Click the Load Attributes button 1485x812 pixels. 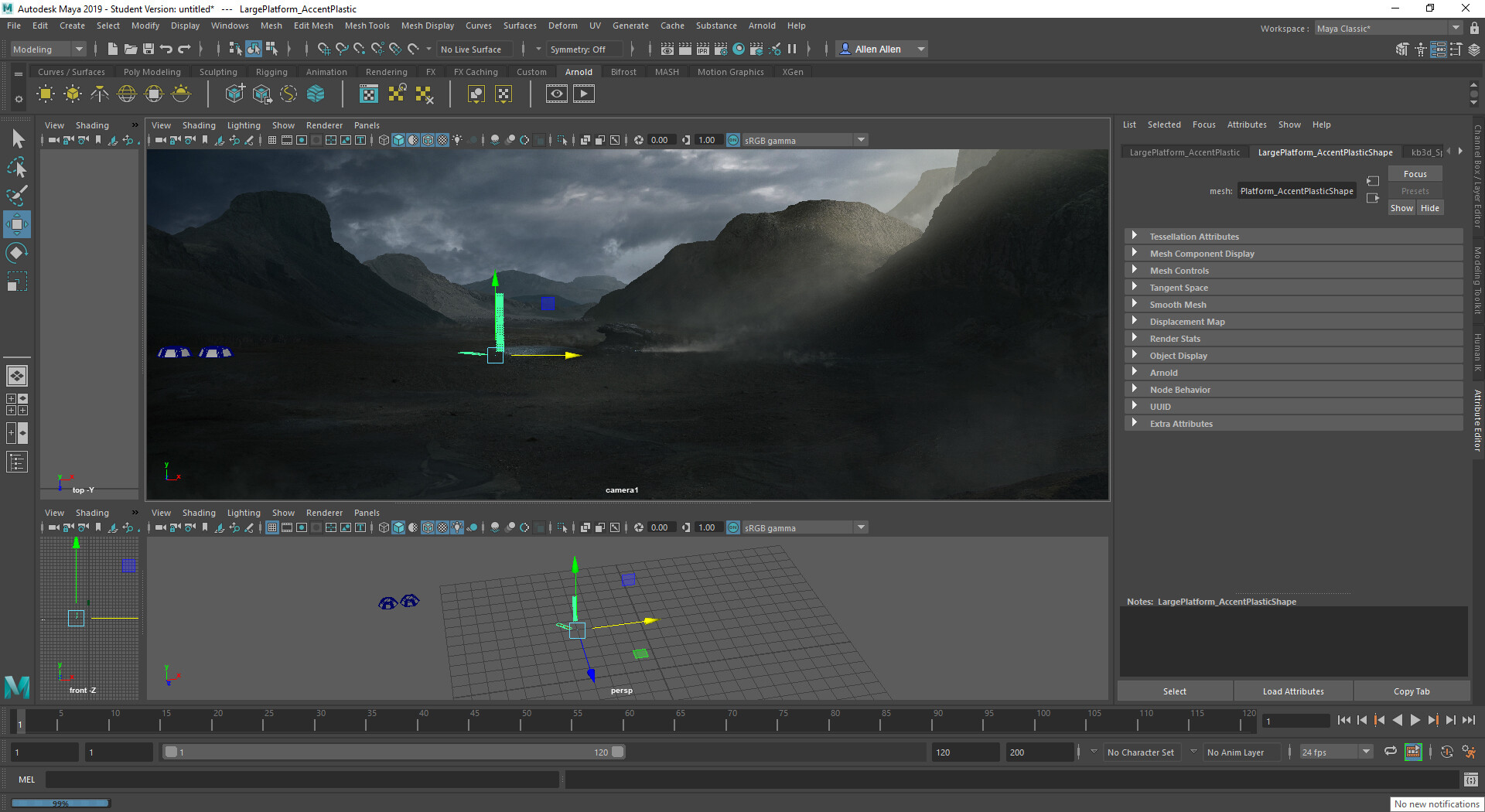coord(1293,691)
